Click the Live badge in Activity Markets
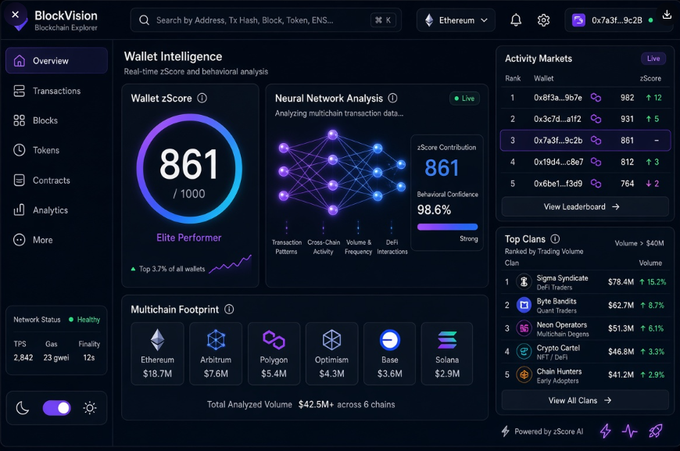 [653, 59]
